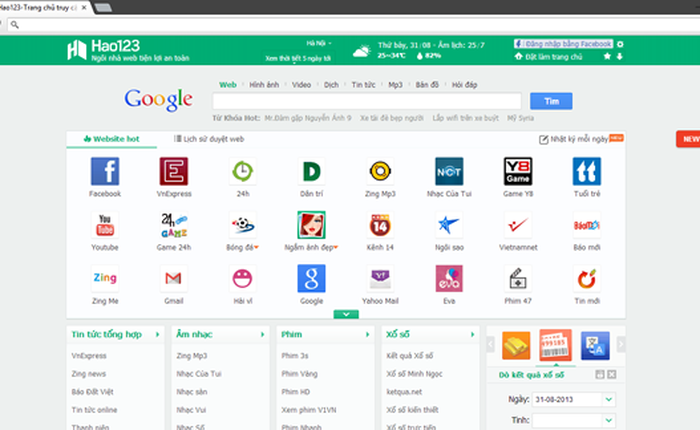This screenshot has height=430, width=700.
Task: Open the Facebook site icon
Action: pos(105,171)
